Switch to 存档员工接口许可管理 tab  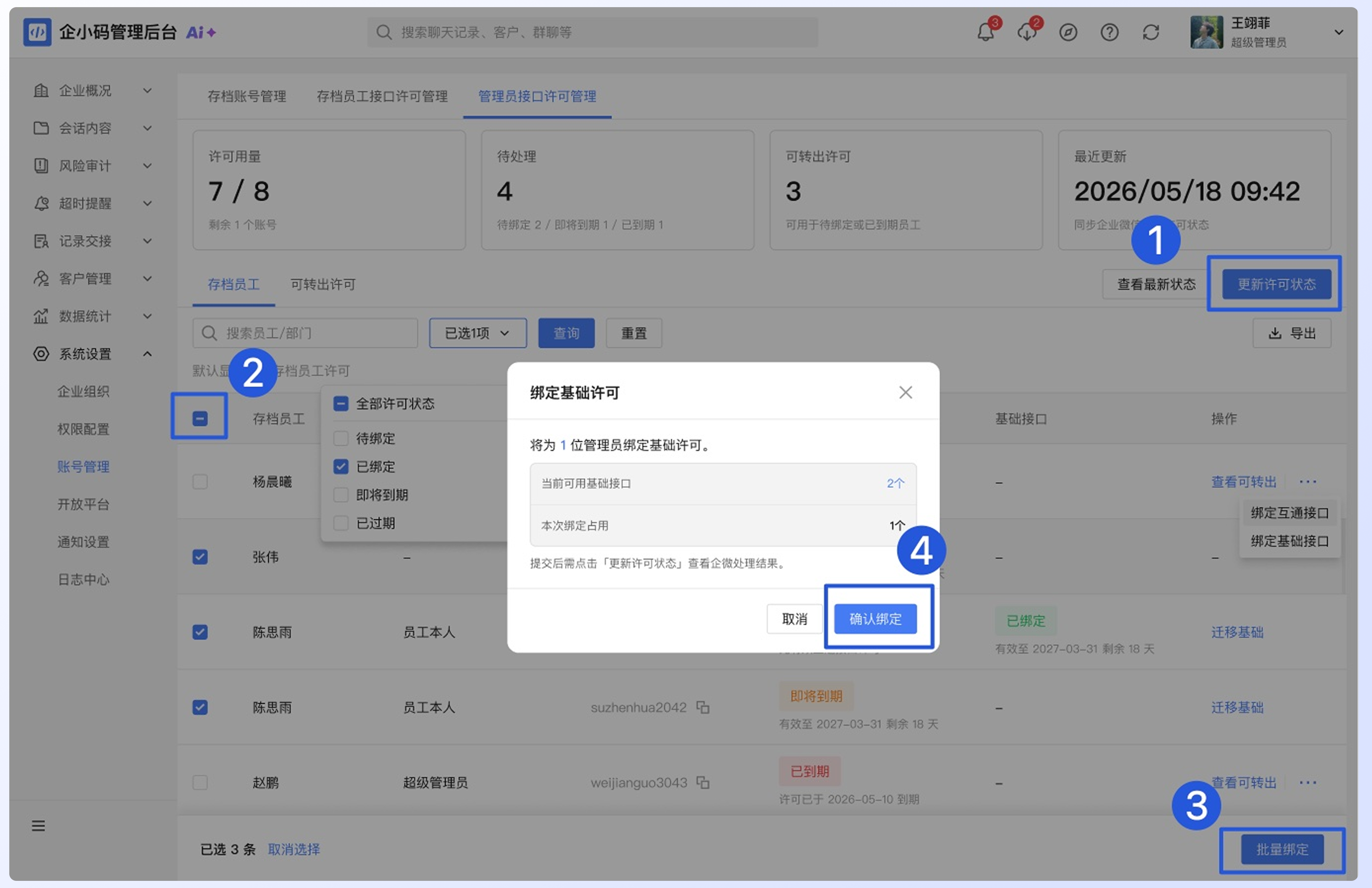point(382,96)
